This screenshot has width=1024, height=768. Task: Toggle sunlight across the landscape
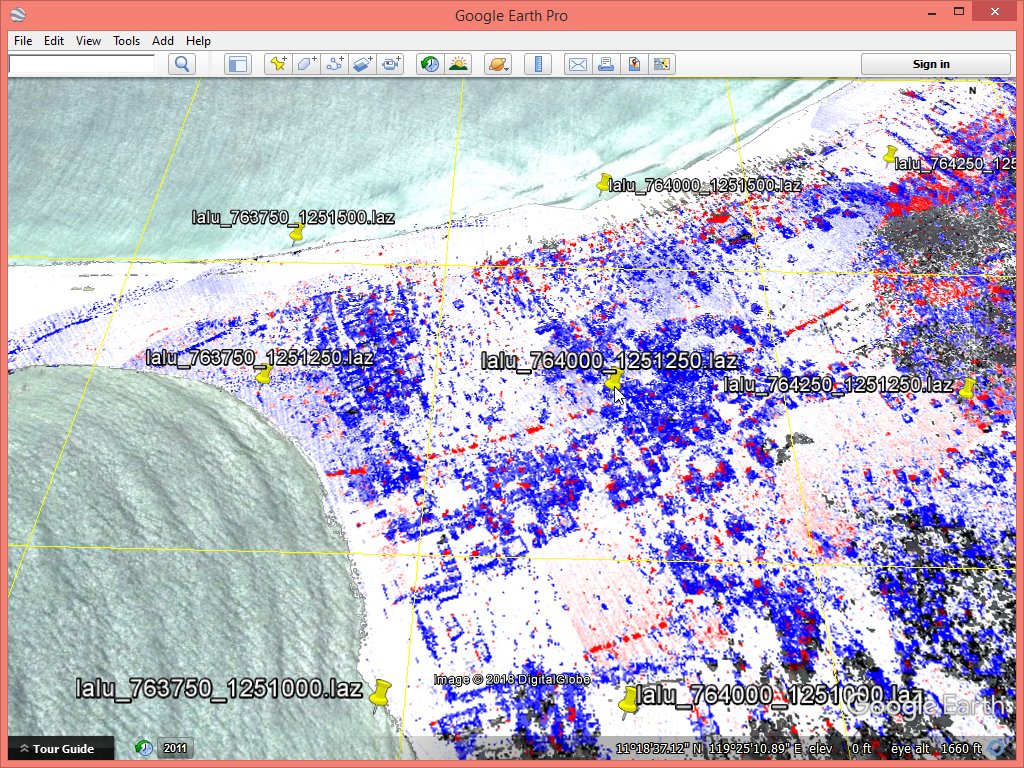click(458, 64)
